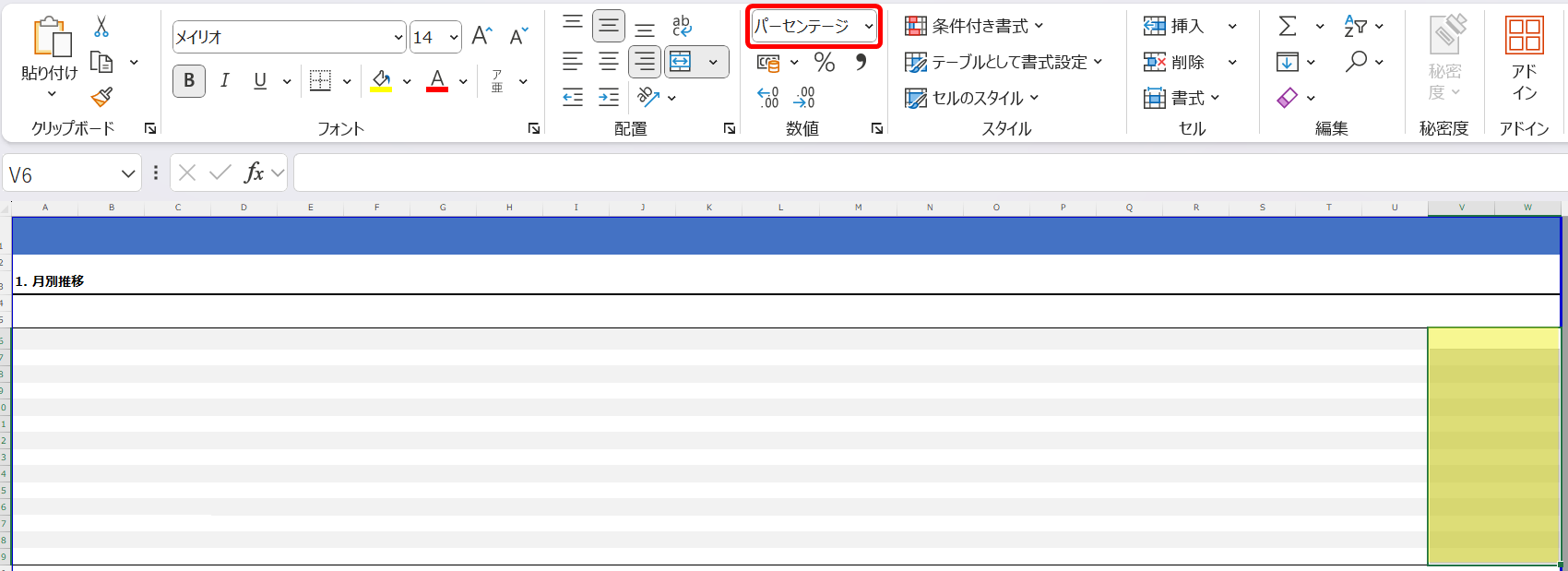Toggle italic formatting
Viewport: 1568px width, 571px height.
224,81
